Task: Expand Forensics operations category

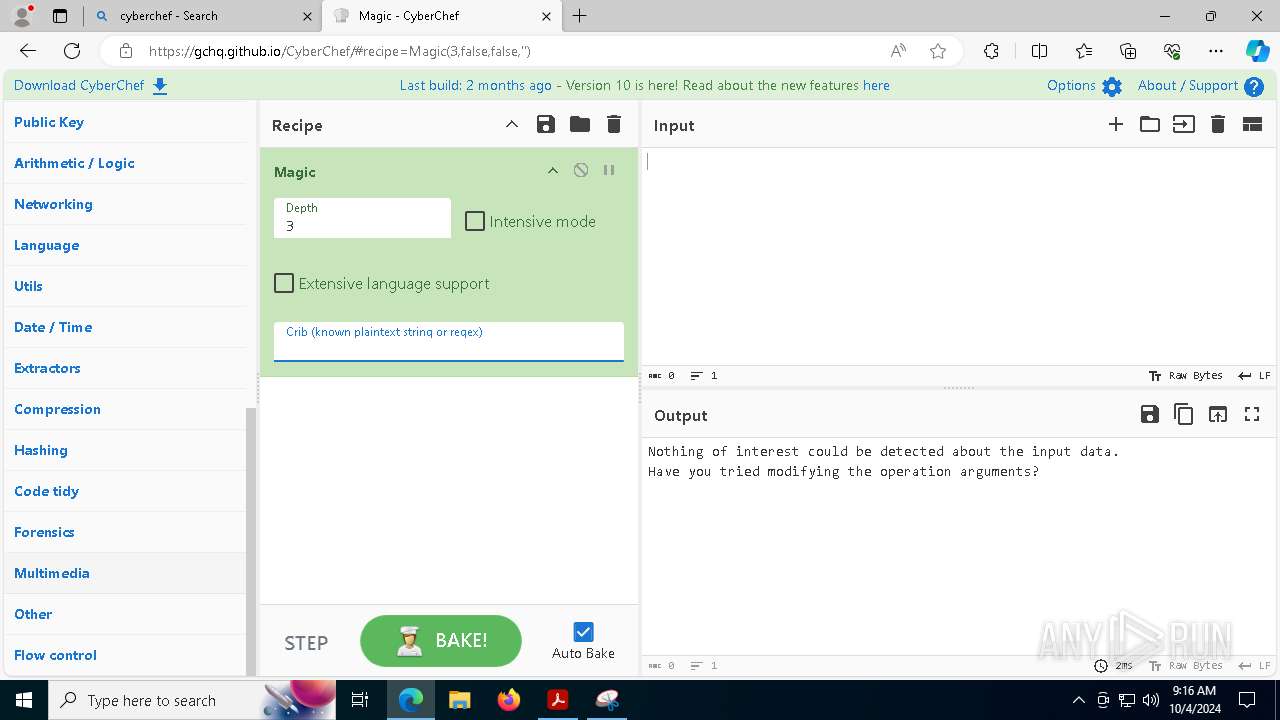Action: coord(125,532)
